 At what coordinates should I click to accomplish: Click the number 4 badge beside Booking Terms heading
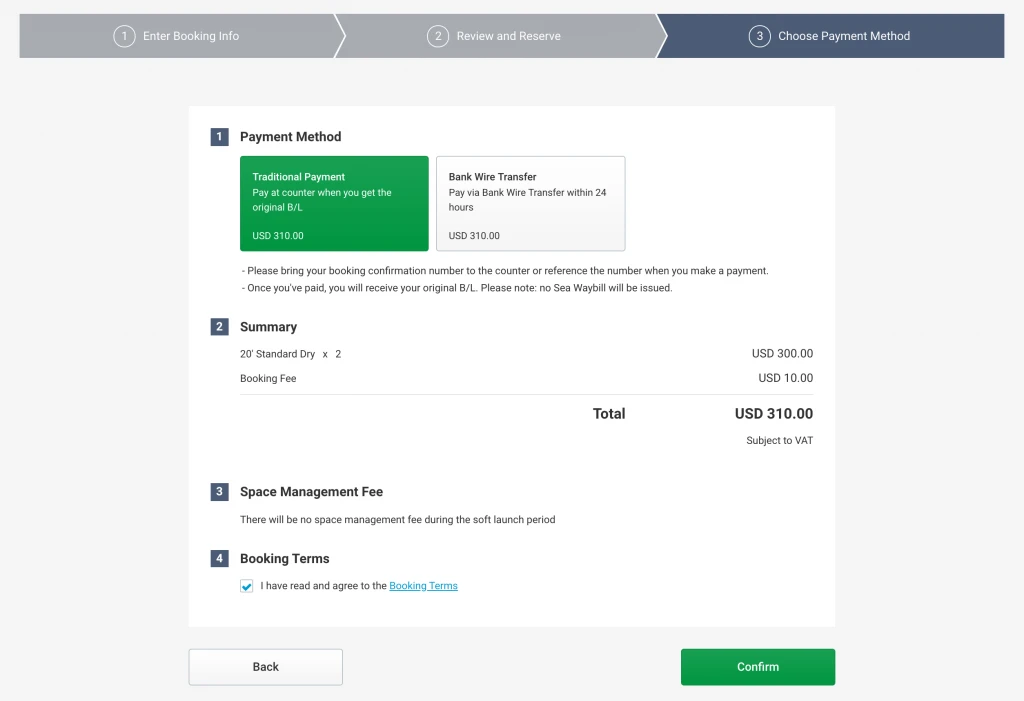click(219, 559)
